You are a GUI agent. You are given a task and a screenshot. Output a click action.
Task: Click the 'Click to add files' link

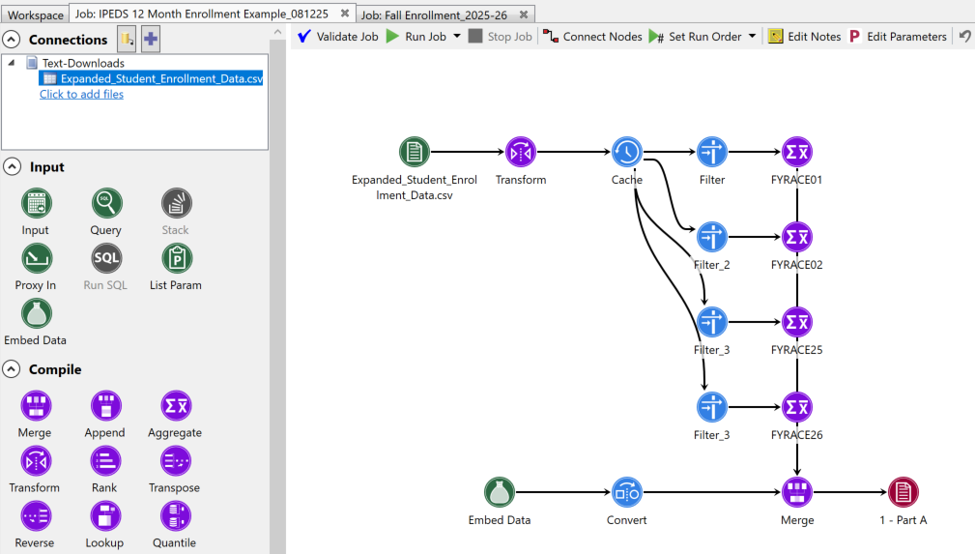pos(81,94)
